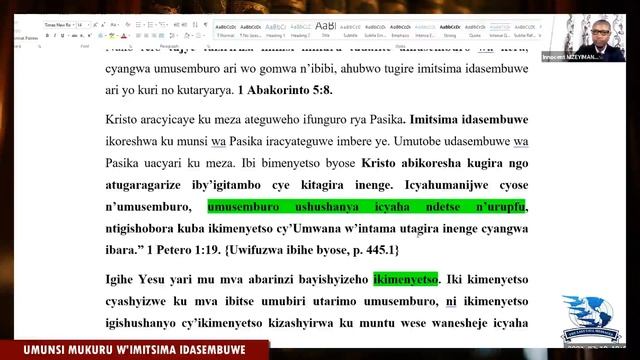Screen dimensions: 640x360
Task: Click the highlighted word 'ikimenyetso'
Action: (405, 280)
